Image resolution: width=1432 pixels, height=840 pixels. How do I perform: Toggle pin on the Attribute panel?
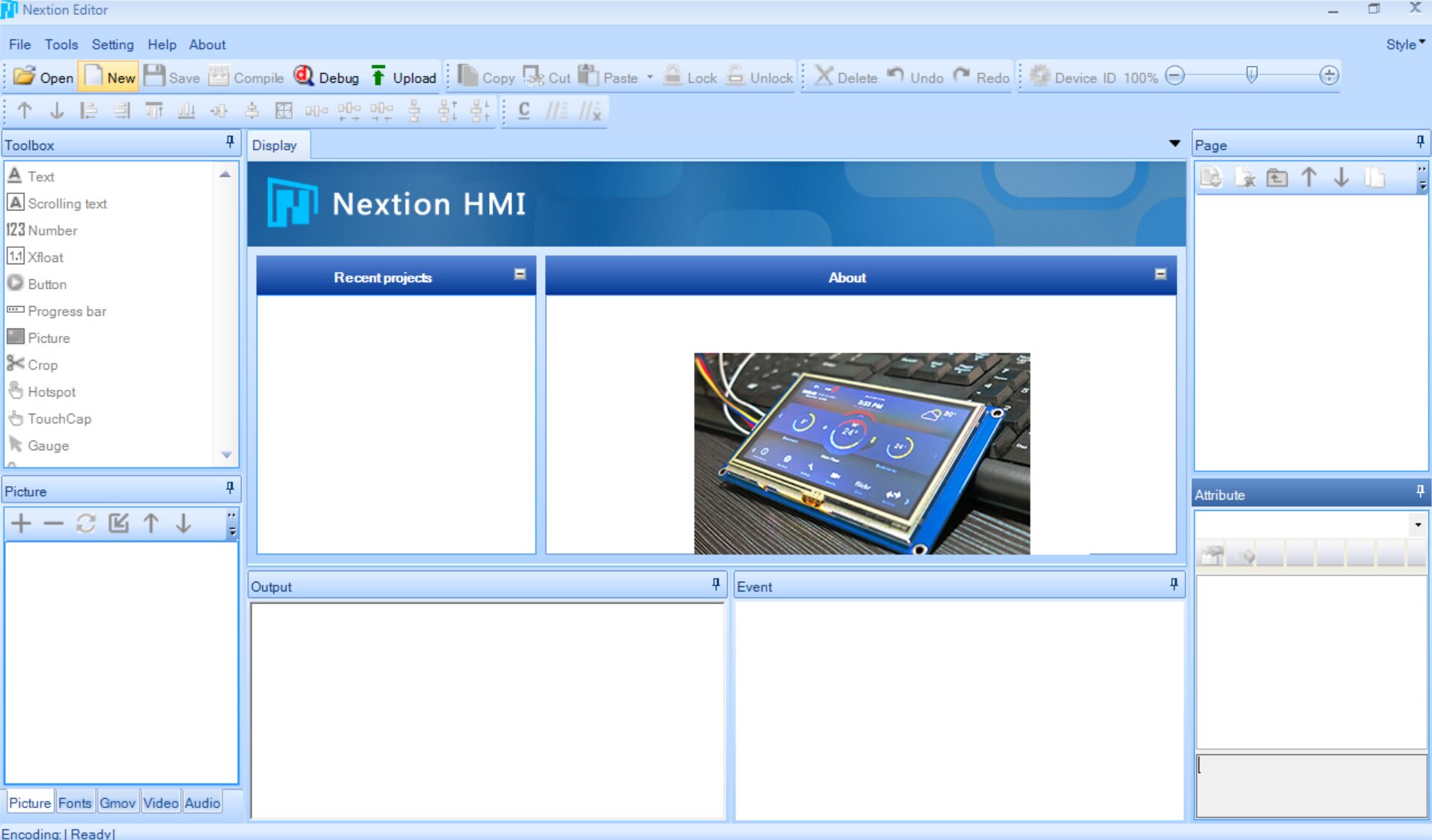tap(1420, 491)
